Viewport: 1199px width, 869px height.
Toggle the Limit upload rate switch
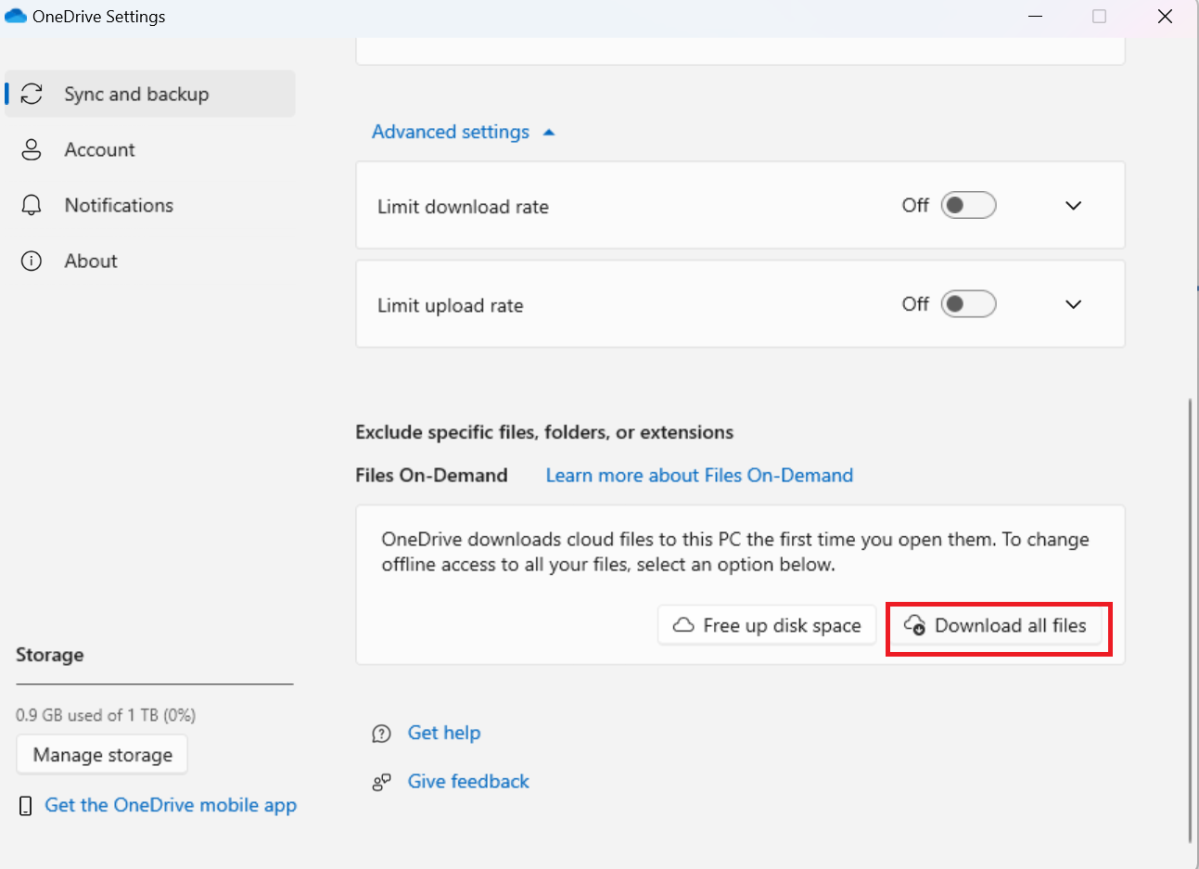(x=968, y=304)
